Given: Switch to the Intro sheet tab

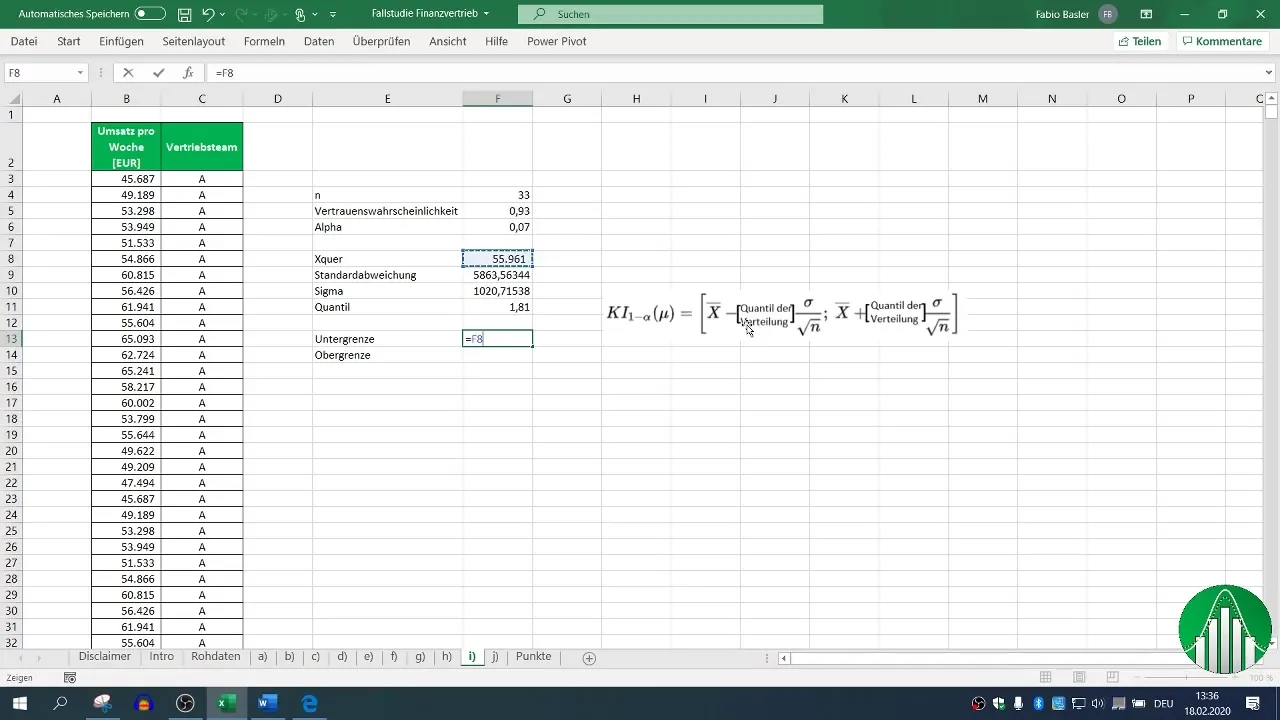Looking at the screenshot, I should [x=161, y=657].
